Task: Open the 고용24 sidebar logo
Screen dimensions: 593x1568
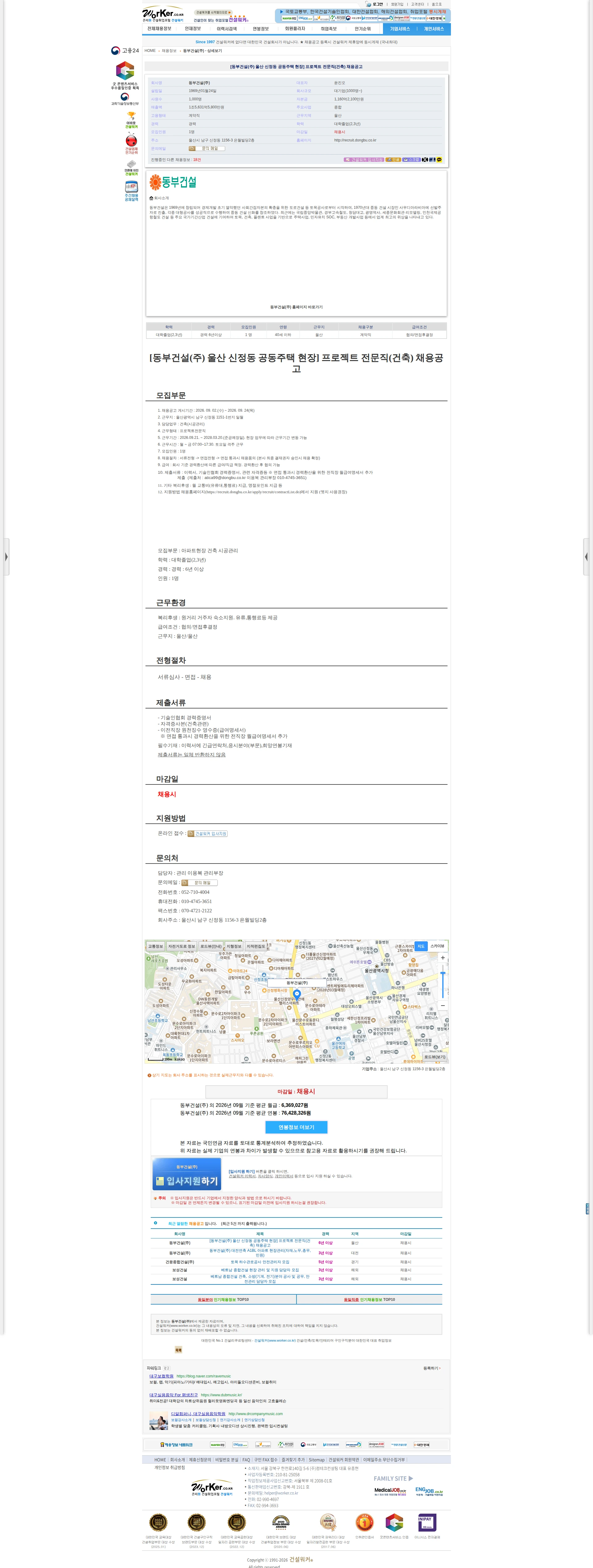Action: coord(125,51)
